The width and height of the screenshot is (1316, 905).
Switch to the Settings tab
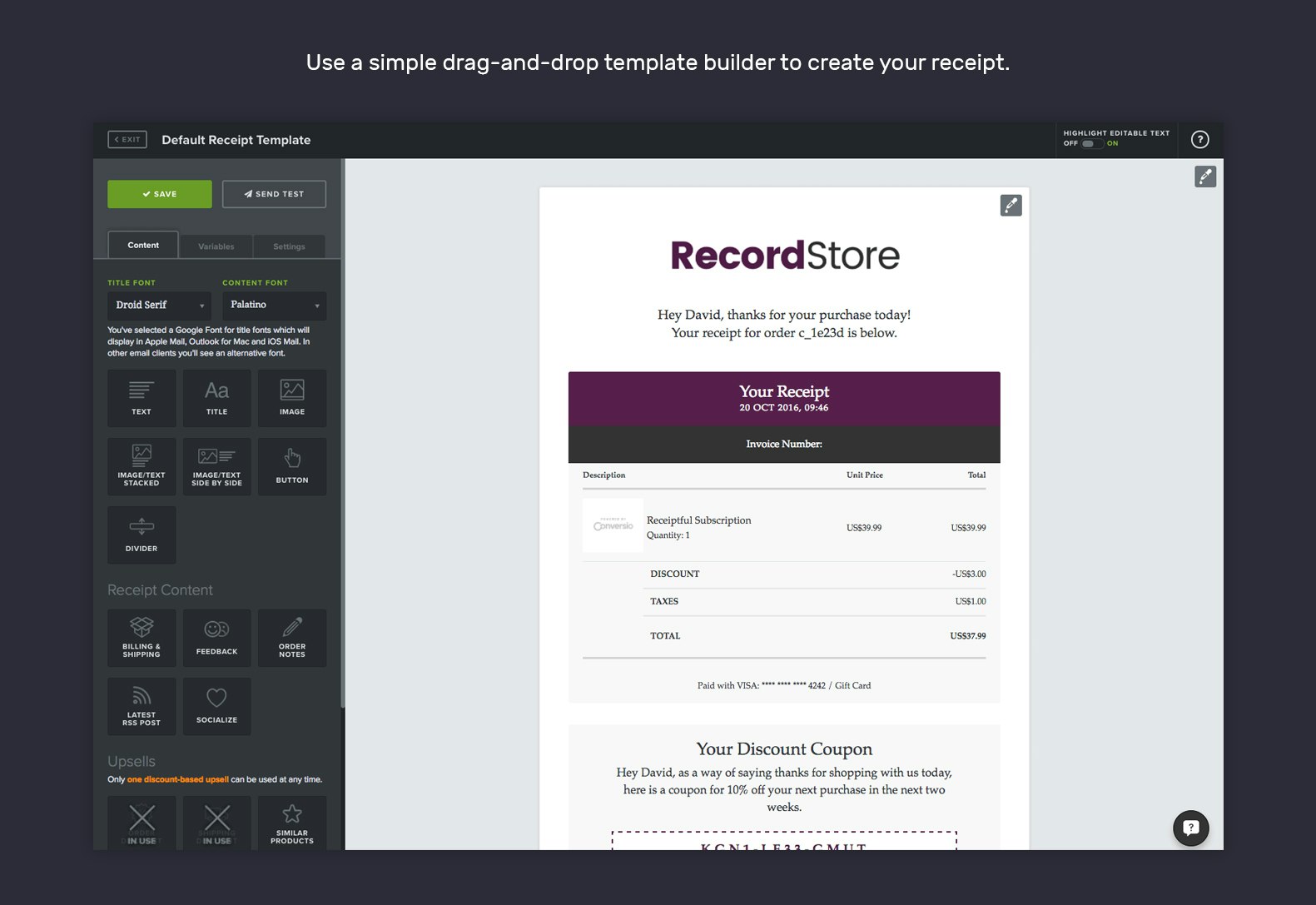289,246
